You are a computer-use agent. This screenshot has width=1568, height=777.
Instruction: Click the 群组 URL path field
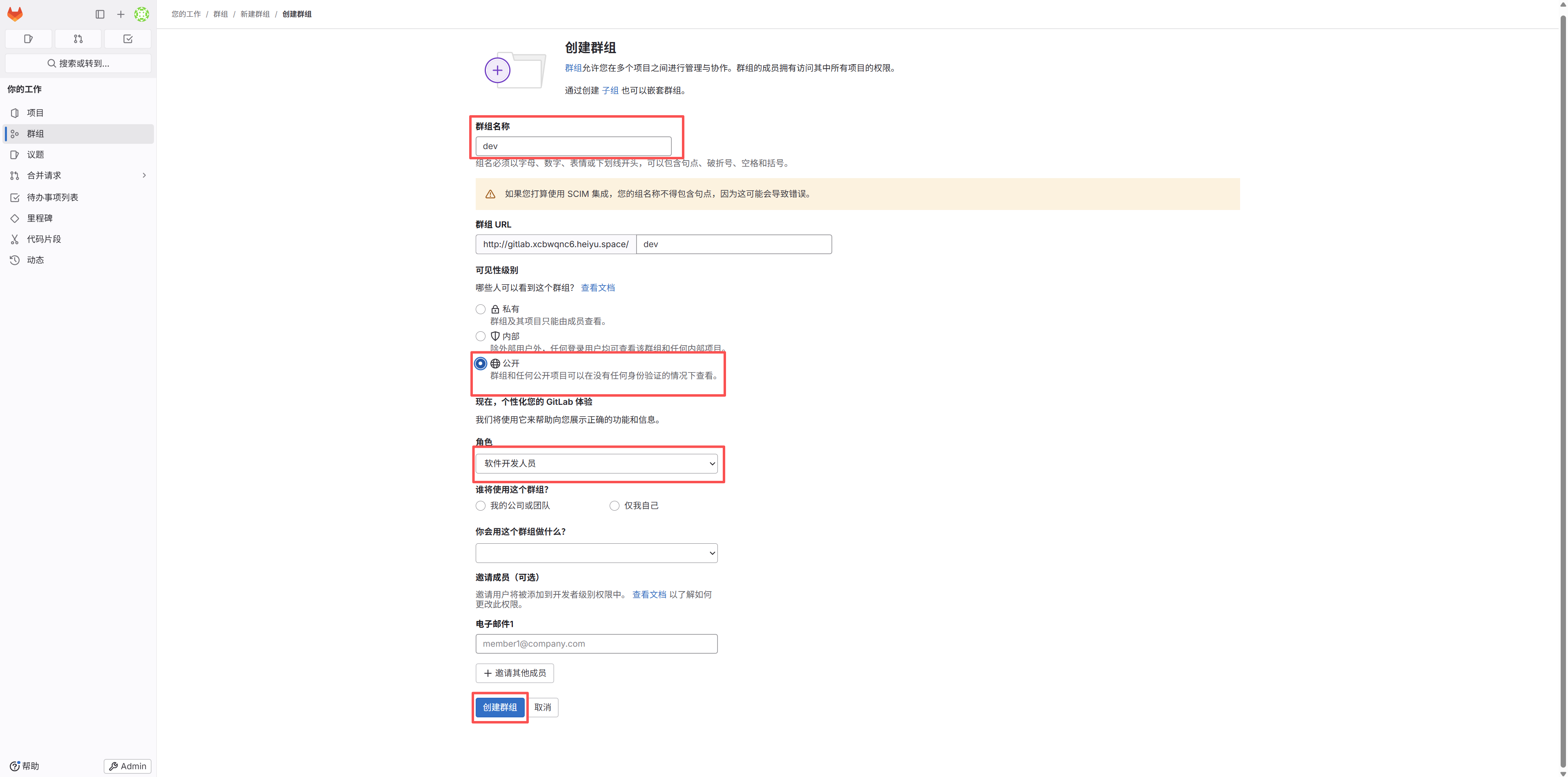[733, 244]
